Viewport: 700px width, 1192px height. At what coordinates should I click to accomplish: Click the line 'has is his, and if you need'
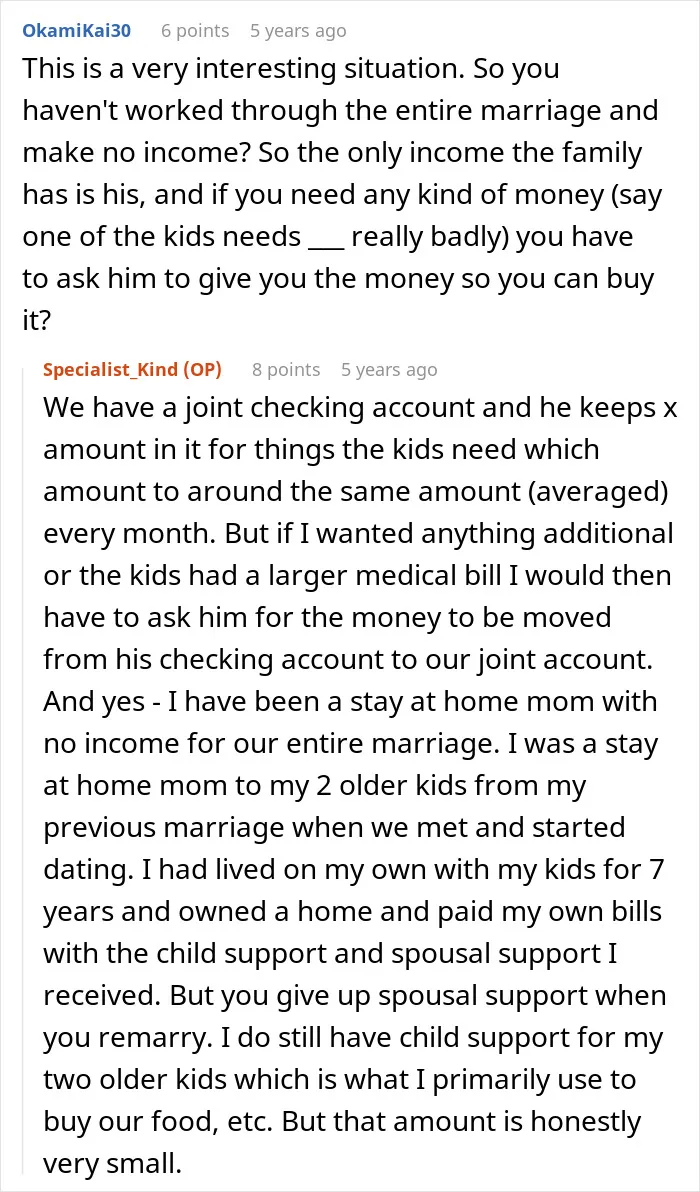point(342,196)
